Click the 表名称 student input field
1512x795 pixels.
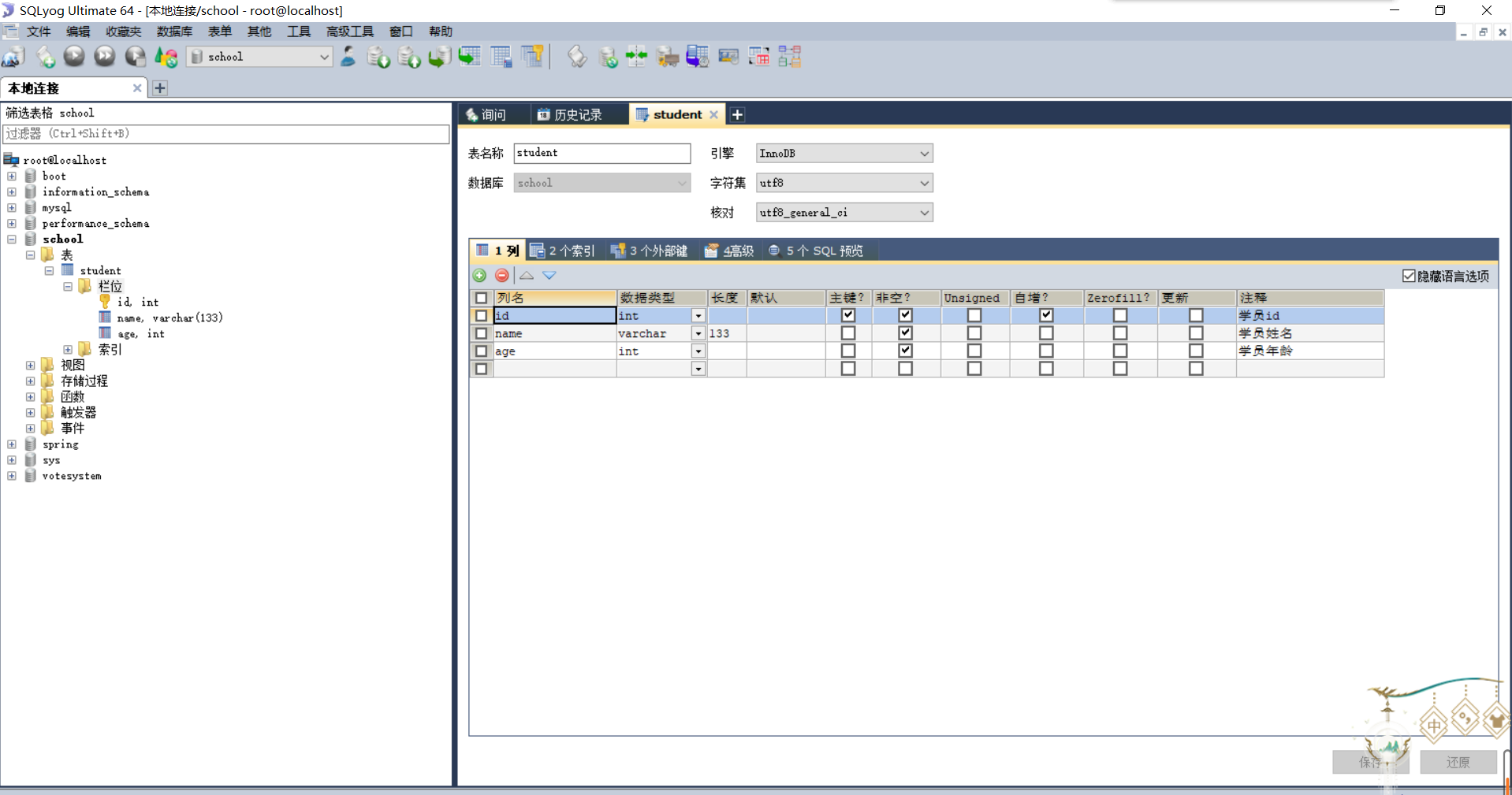(x=602, y=153)
